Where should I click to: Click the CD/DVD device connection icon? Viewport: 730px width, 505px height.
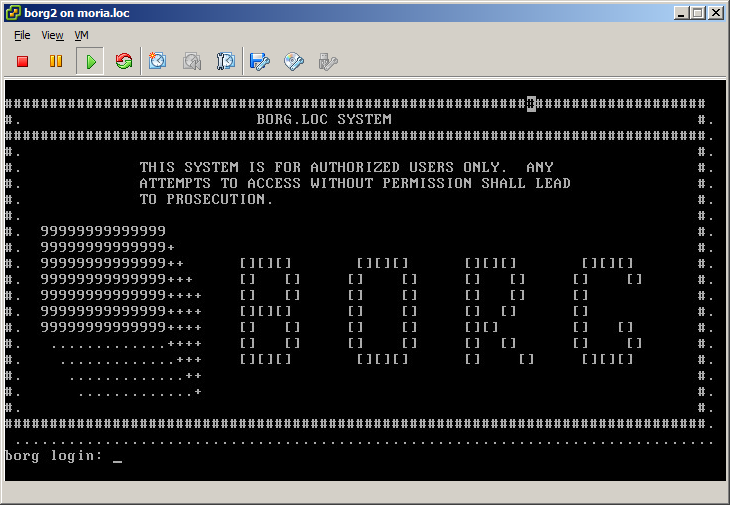294,61
